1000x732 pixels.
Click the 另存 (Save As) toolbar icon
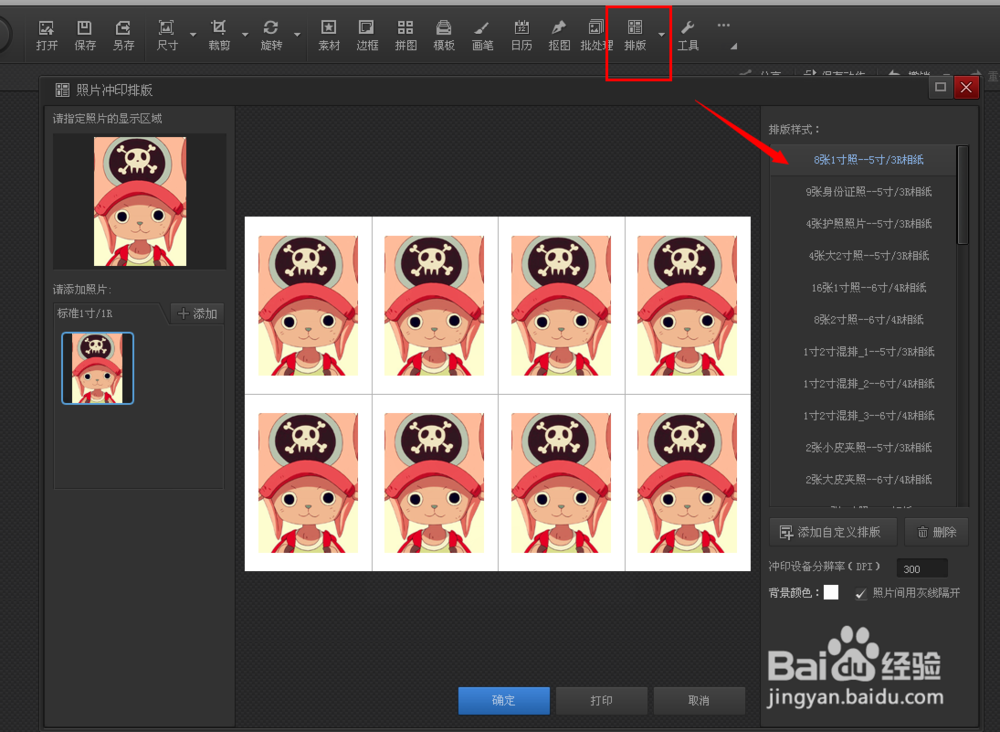pos(123,35)
